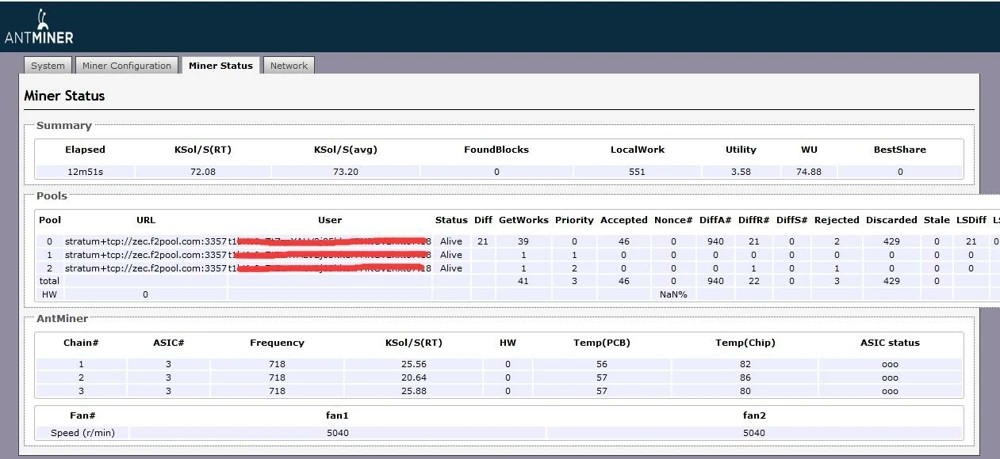Click fan1 speed value 5040
This screenshot has width=1000, height=459.
337,433
